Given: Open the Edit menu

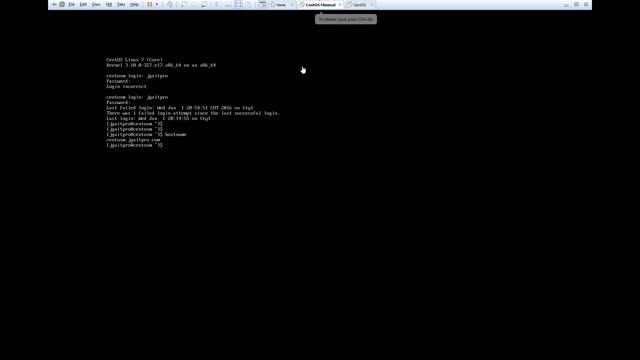Looking at the screenshot, I should [x=83, y=4].
